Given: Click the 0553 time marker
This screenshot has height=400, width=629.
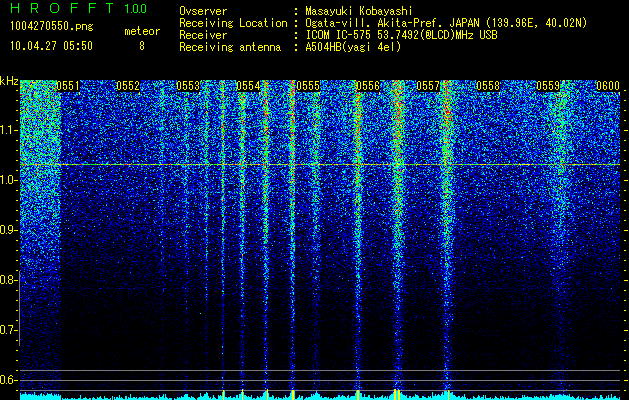Looking at the screenshot, I should tap(188, 86).
